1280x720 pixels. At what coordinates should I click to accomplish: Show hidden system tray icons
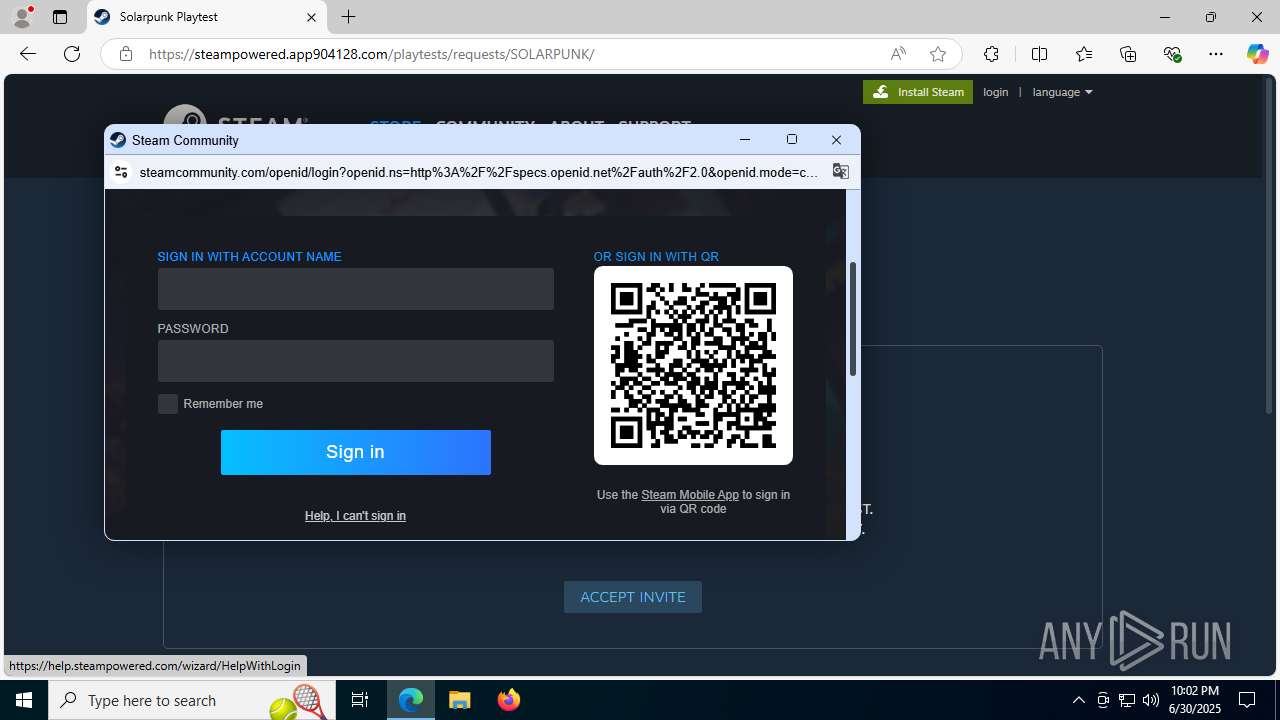(1078, 700)
